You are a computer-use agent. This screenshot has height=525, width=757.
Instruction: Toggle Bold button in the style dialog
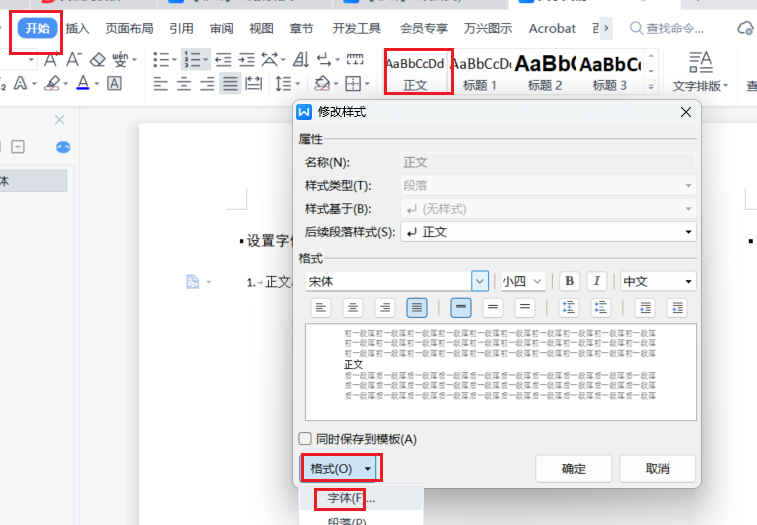[570, 281]
